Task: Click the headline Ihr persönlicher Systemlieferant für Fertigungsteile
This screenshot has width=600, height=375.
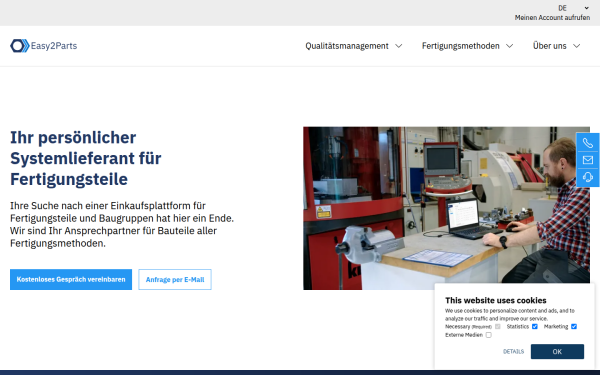Action: (x=86, y=158)
